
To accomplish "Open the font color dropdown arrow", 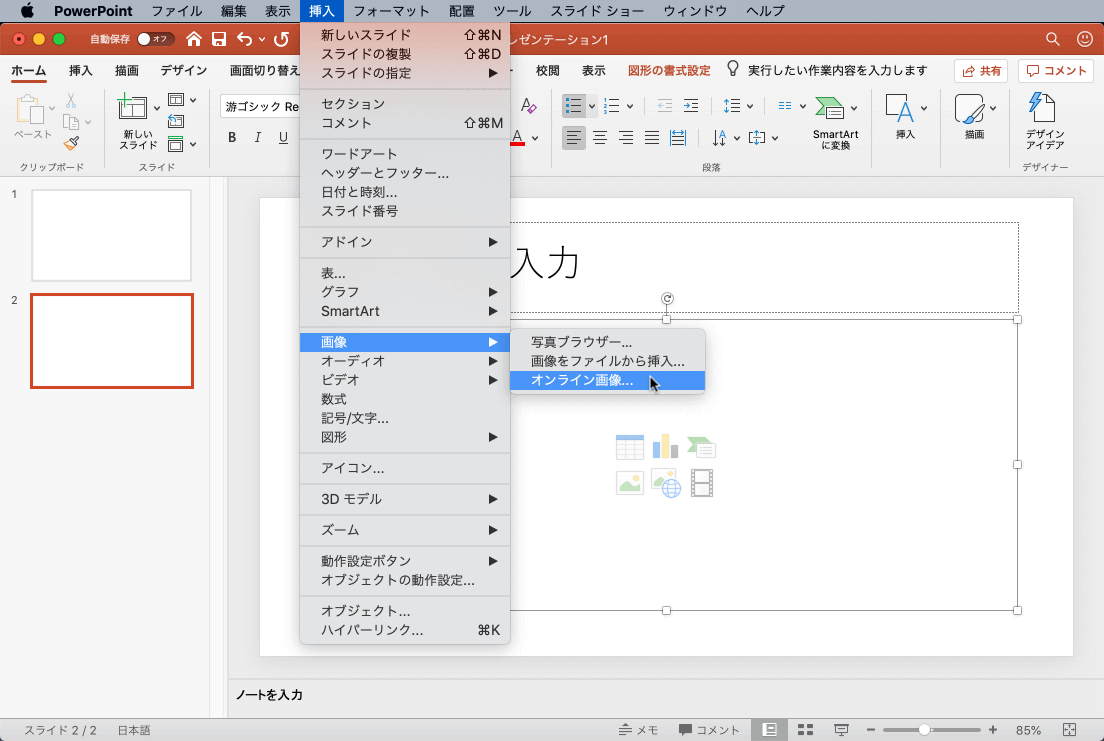I will [535, 138].
